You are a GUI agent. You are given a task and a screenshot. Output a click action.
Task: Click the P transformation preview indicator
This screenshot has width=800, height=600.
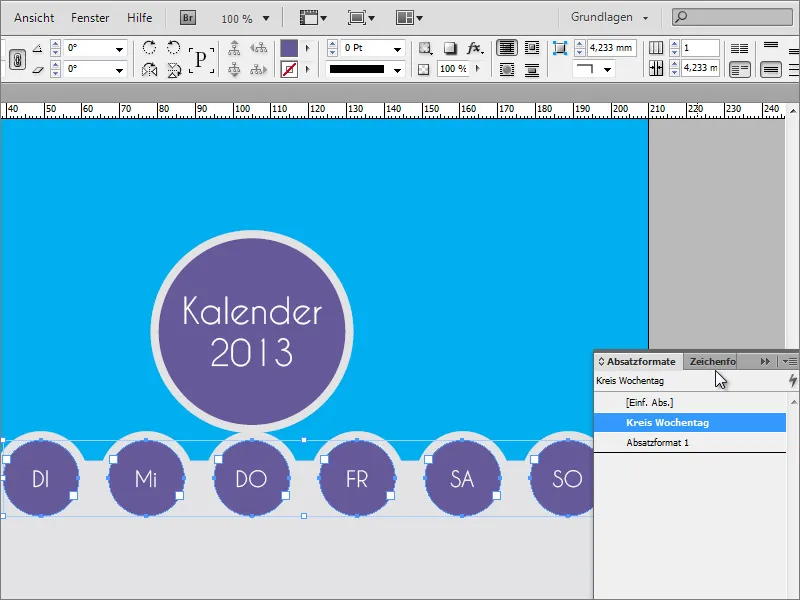pos(201,59)
